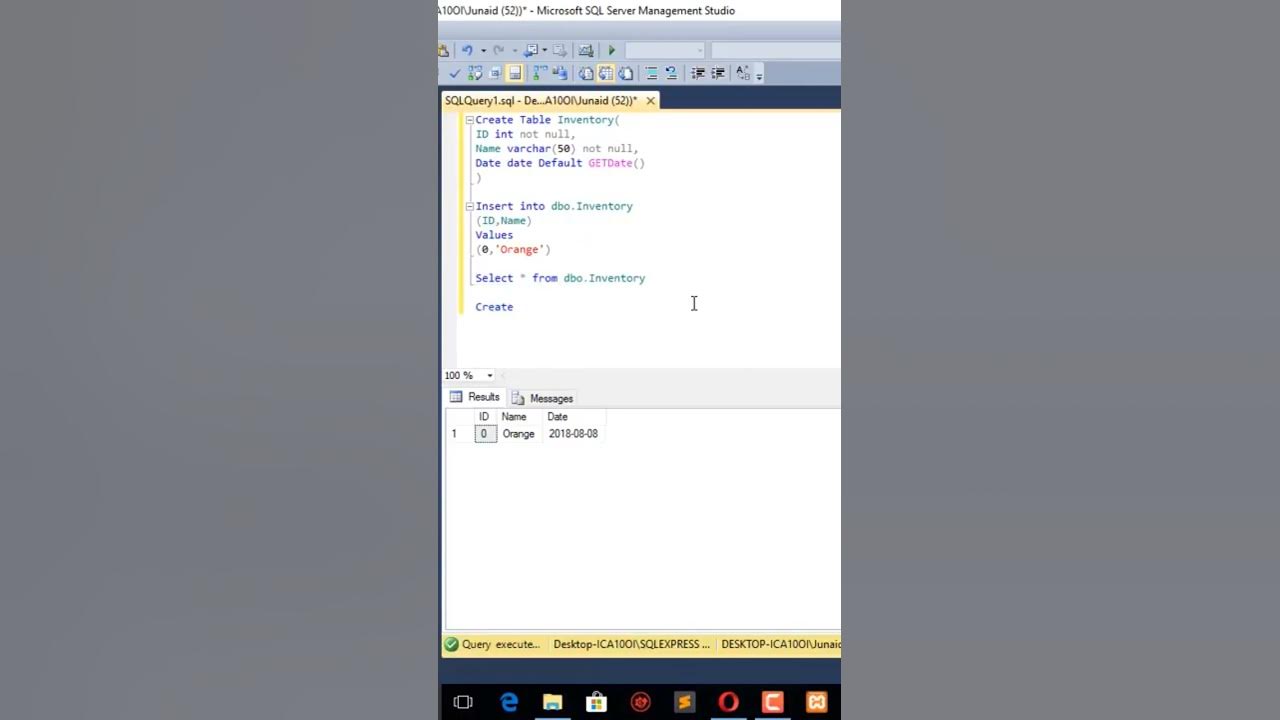Select the highlighted Results to Grid icon
This screenshot has height=720, width=1280.
pos(606,73)
